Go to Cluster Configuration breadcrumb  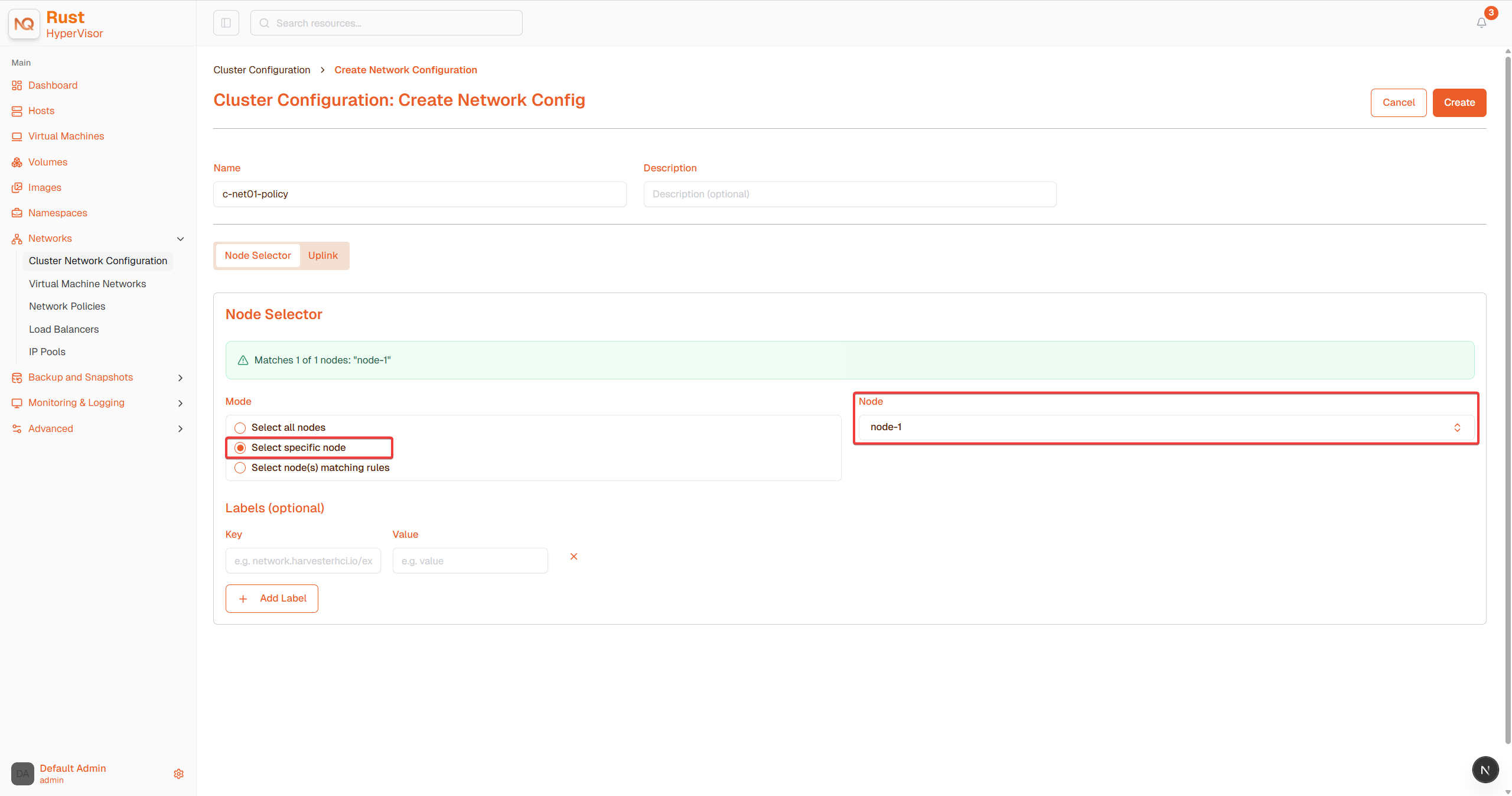[262, 70]
